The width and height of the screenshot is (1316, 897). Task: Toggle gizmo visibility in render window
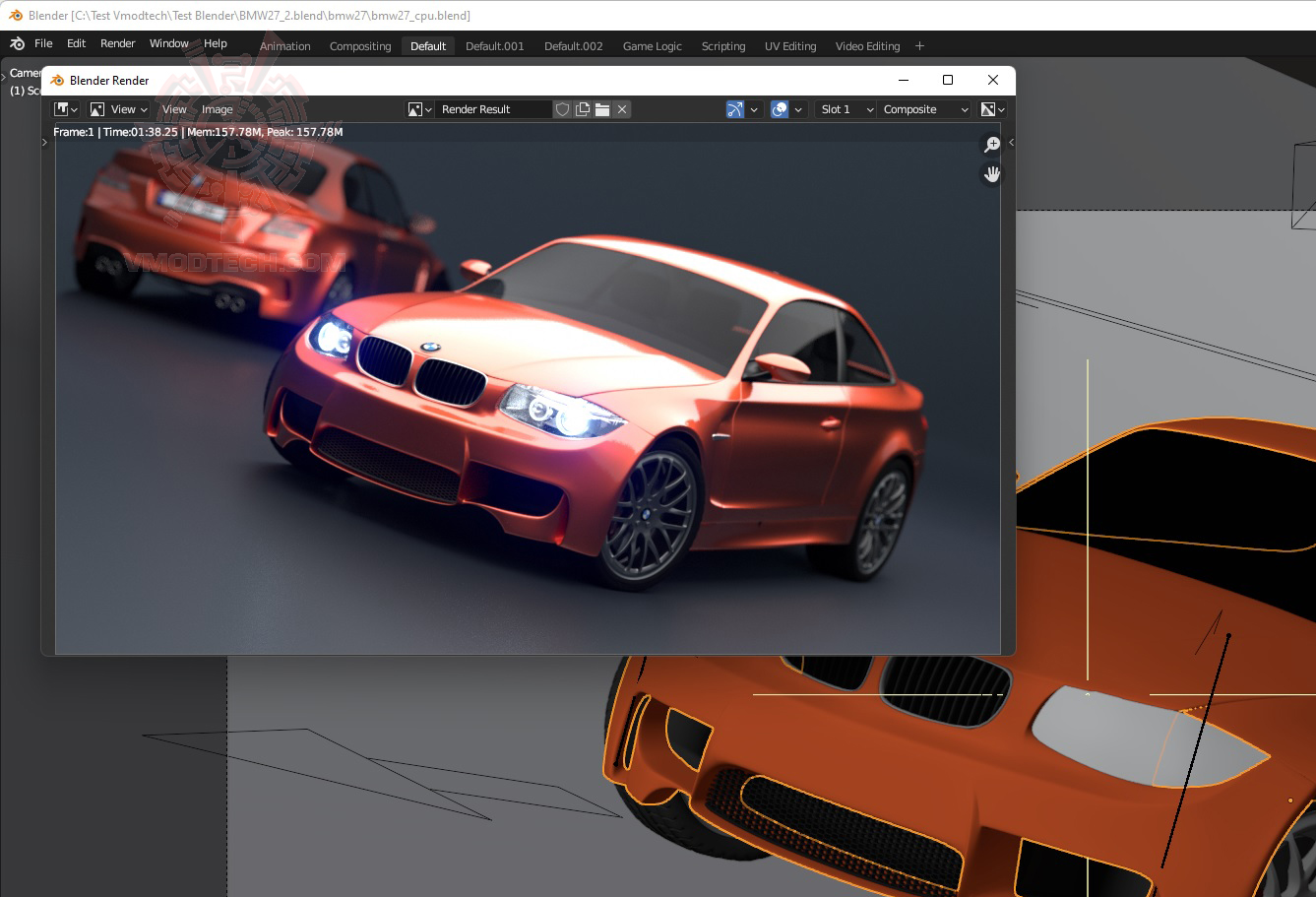735,109
